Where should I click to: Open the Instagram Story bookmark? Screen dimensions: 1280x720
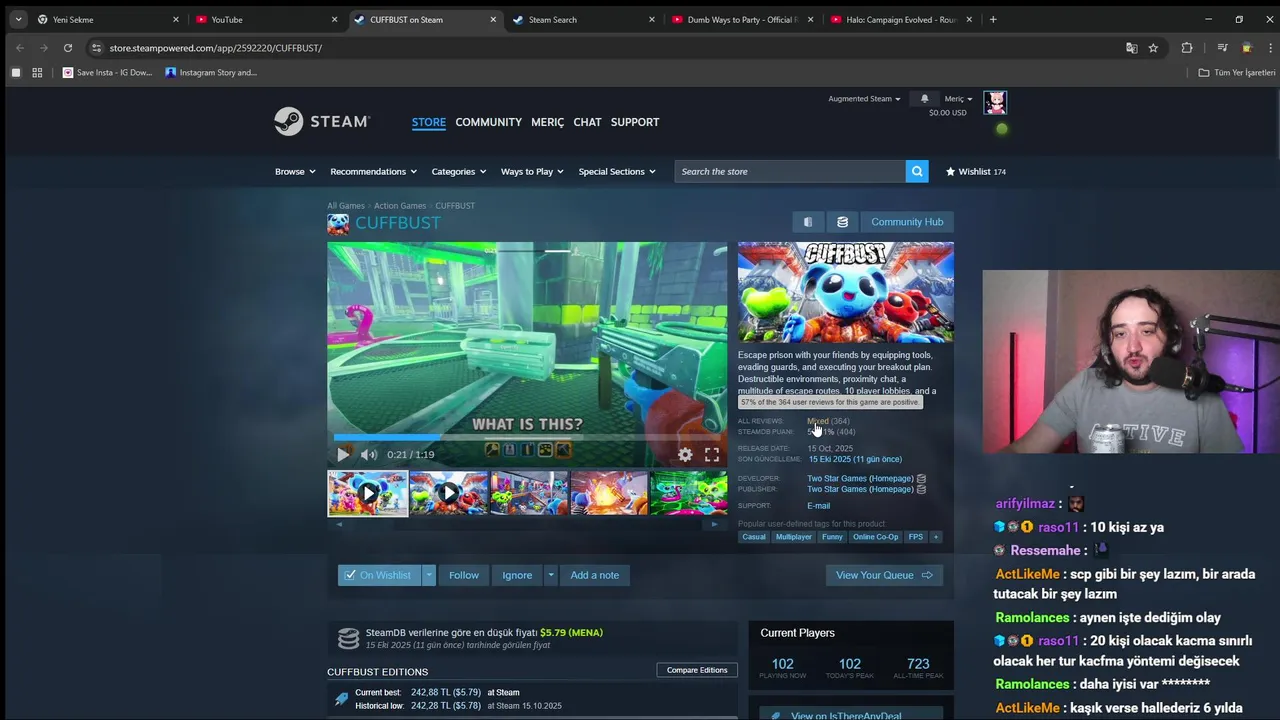tap(212, 72)
